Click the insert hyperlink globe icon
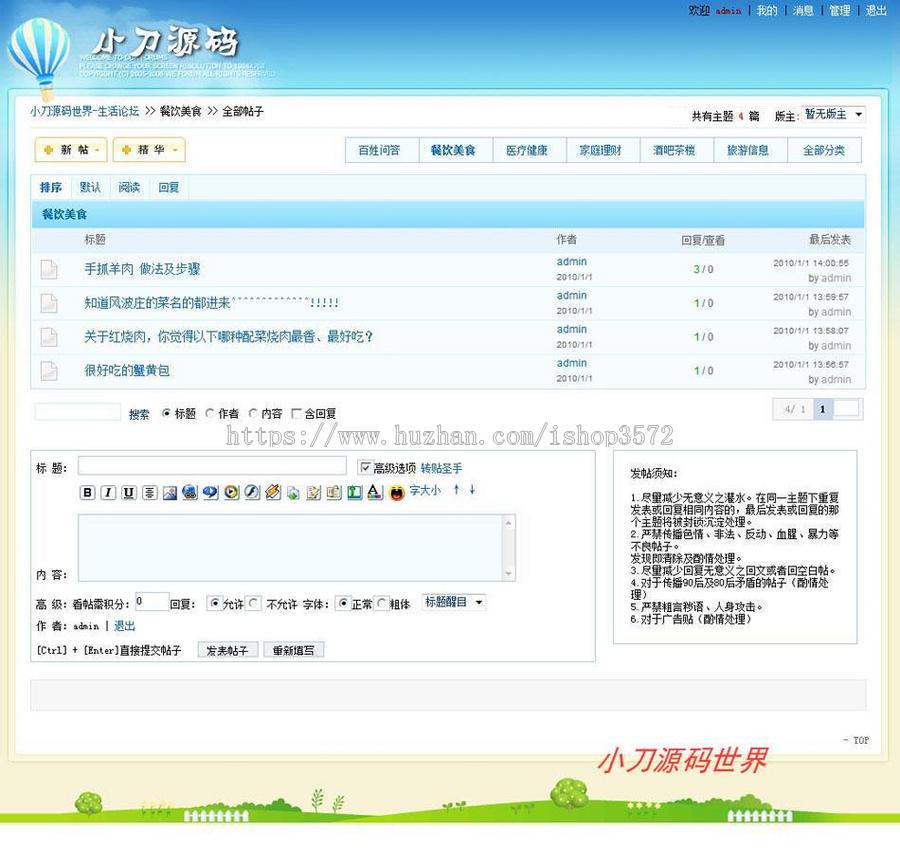The height and width of the screenshot is (866, 900). click(190, 492)
